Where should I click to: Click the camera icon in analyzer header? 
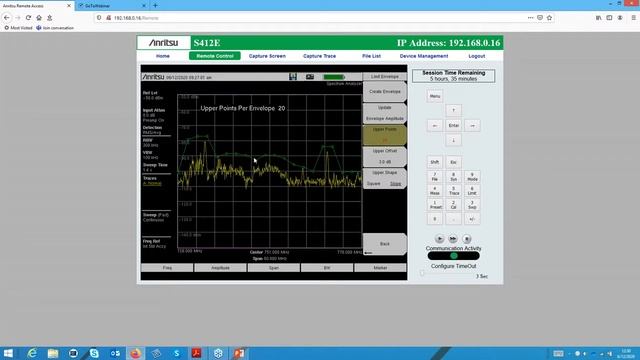point(310,77)
